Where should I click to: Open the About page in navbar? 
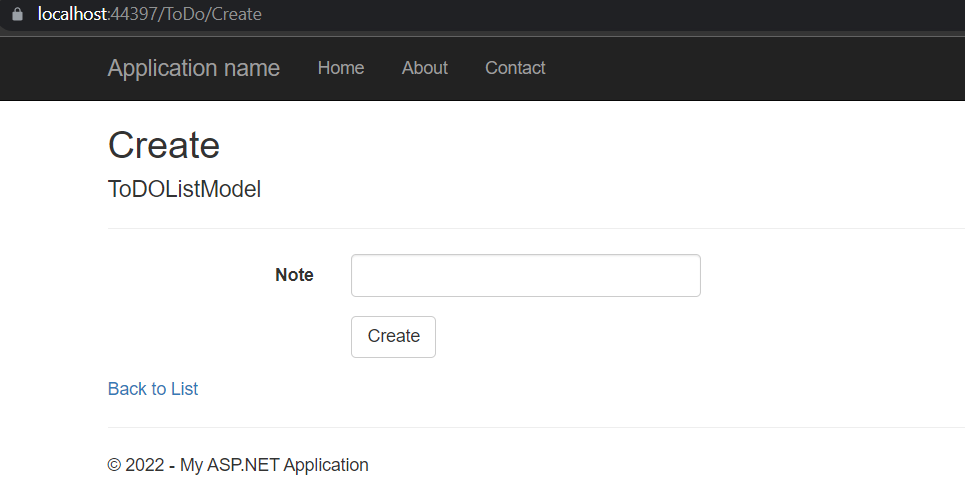click(x=425, y=68)
